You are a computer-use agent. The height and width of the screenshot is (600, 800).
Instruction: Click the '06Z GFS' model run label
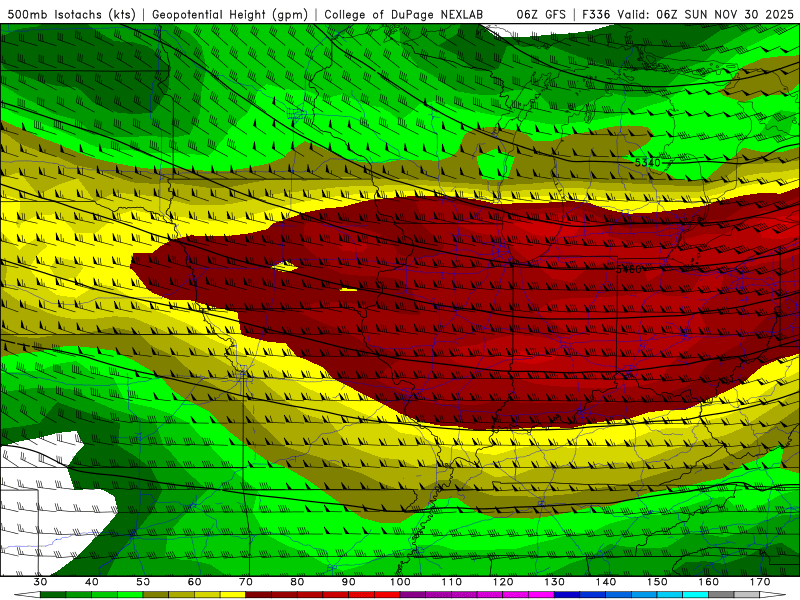(541, 14)
